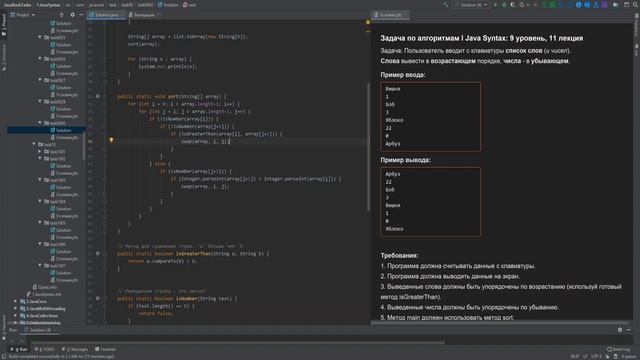640x360 pixels.
Task: Click the Run button in the top toolbar
Action: [x=496, y=5]
